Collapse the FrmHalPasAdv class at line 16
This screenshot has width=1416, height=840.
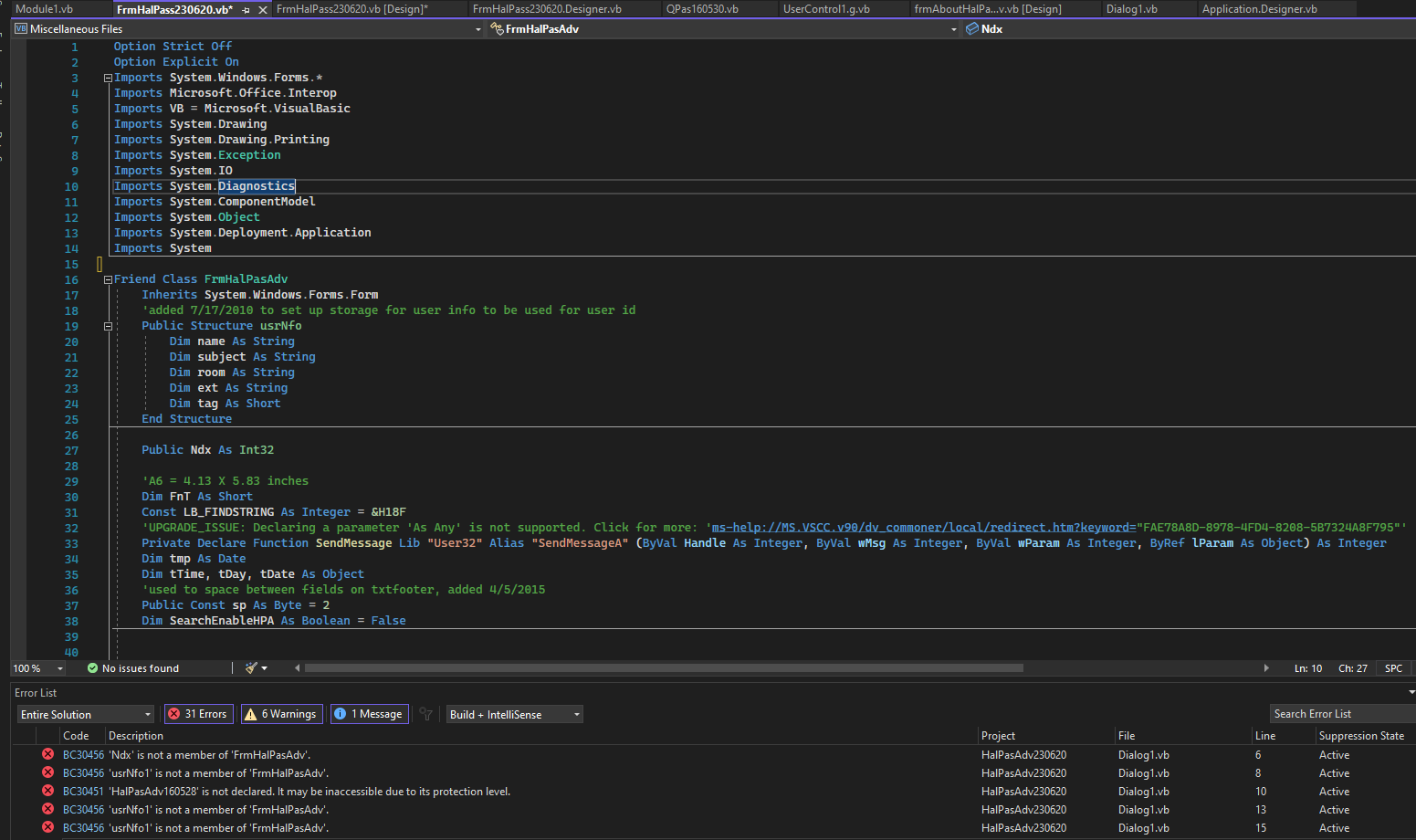click(x=108, y=279)
